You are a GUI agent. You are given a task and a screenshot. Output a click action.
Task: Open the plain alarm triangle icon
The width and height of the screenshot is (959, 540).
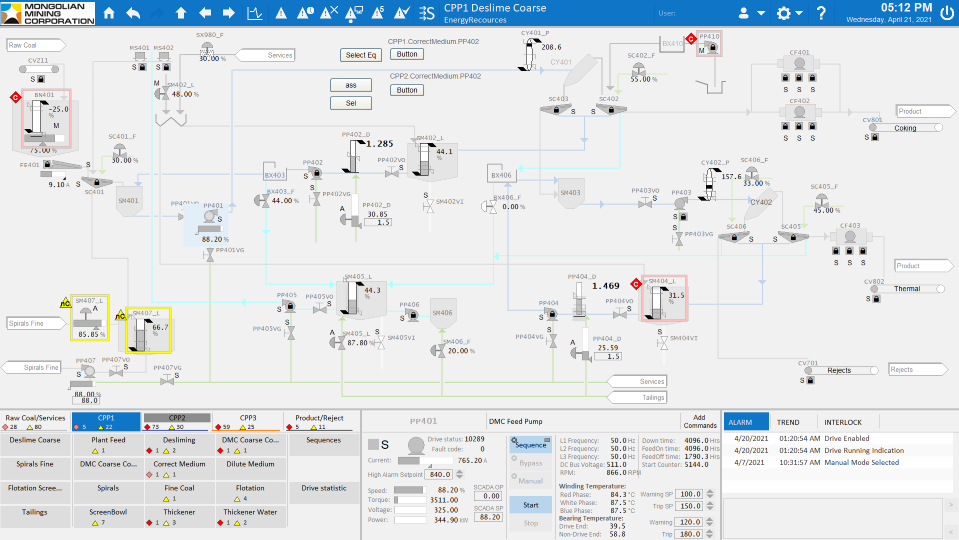tap(281, 13)
